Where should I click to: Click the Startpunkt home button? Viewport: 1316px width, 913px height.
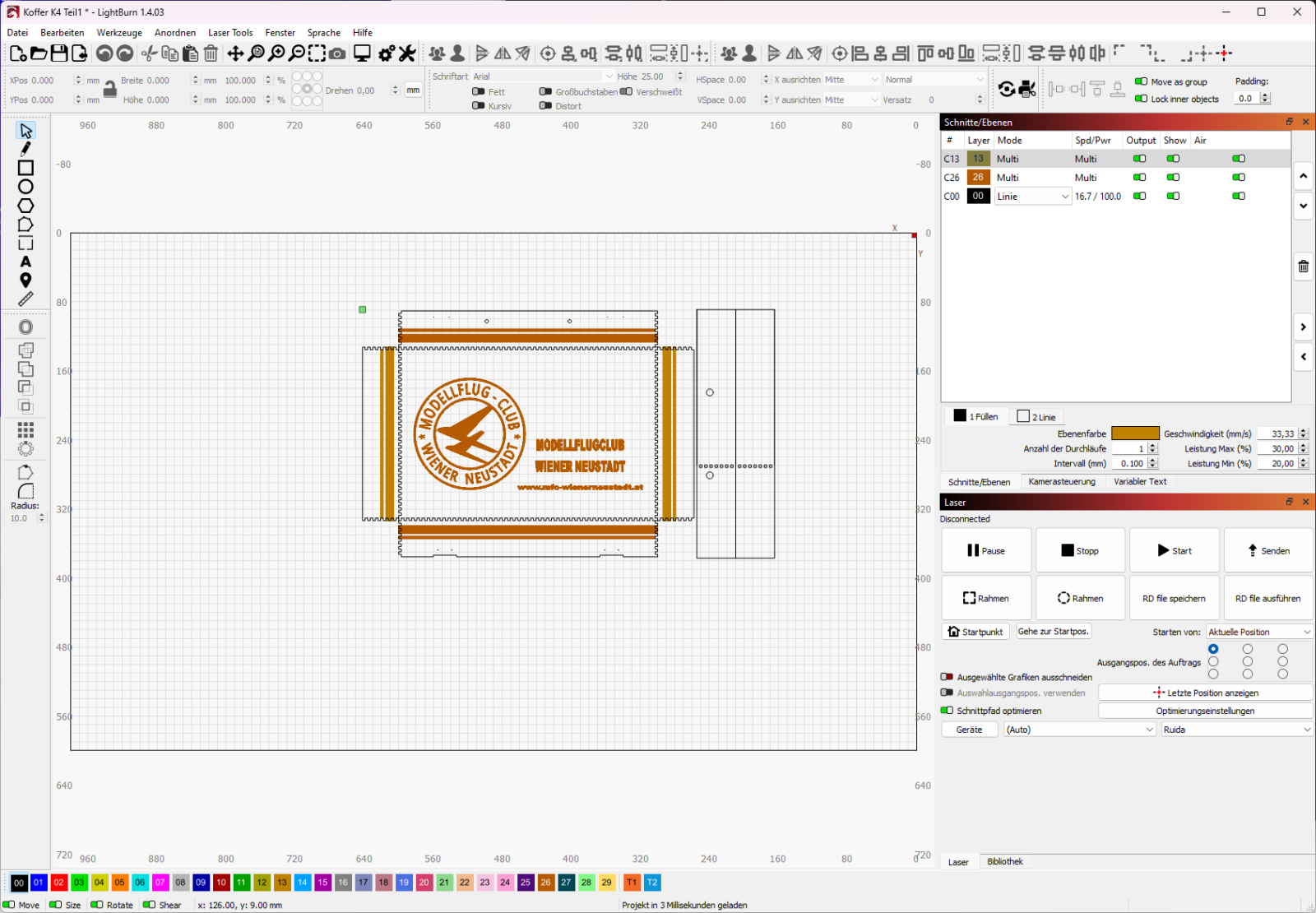click(x=975, y=632)
